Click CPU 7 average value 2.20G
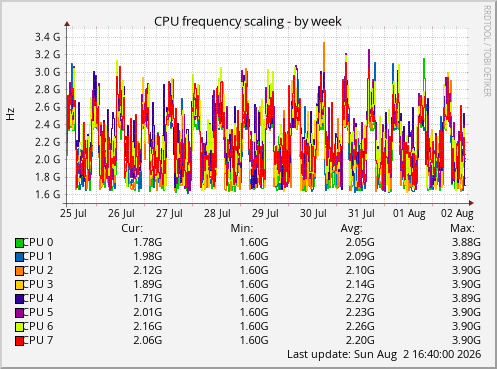 coord(360,340)
